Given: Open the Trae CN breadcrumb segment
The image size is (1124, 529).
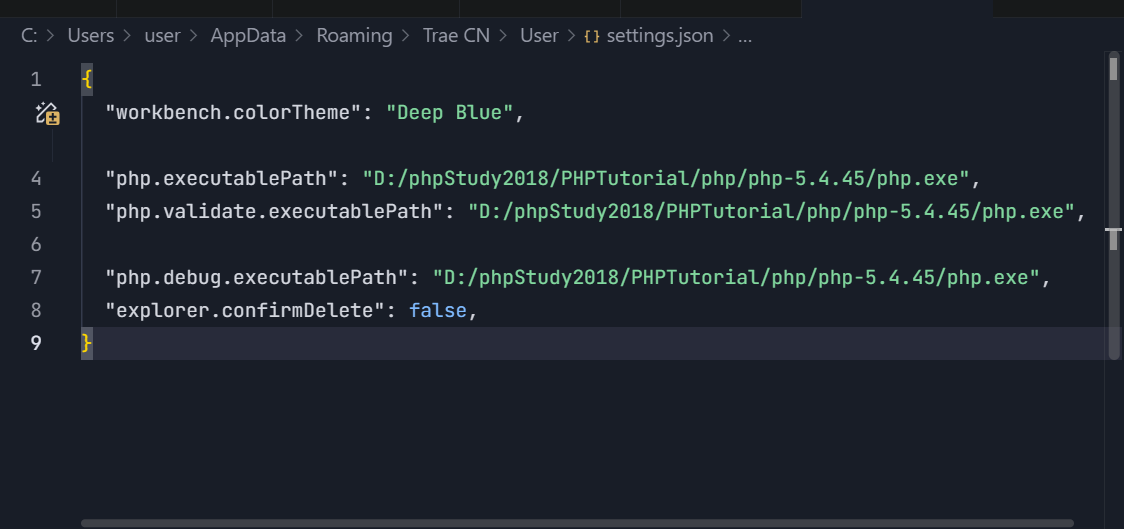Looking at the screenshot, I should [x=456, y=36].
